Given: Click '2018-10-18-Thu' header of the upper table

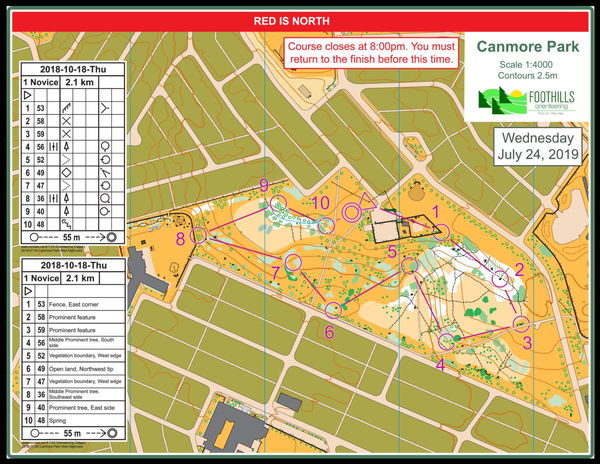Looking at the screenshot, I should (73, 70).
